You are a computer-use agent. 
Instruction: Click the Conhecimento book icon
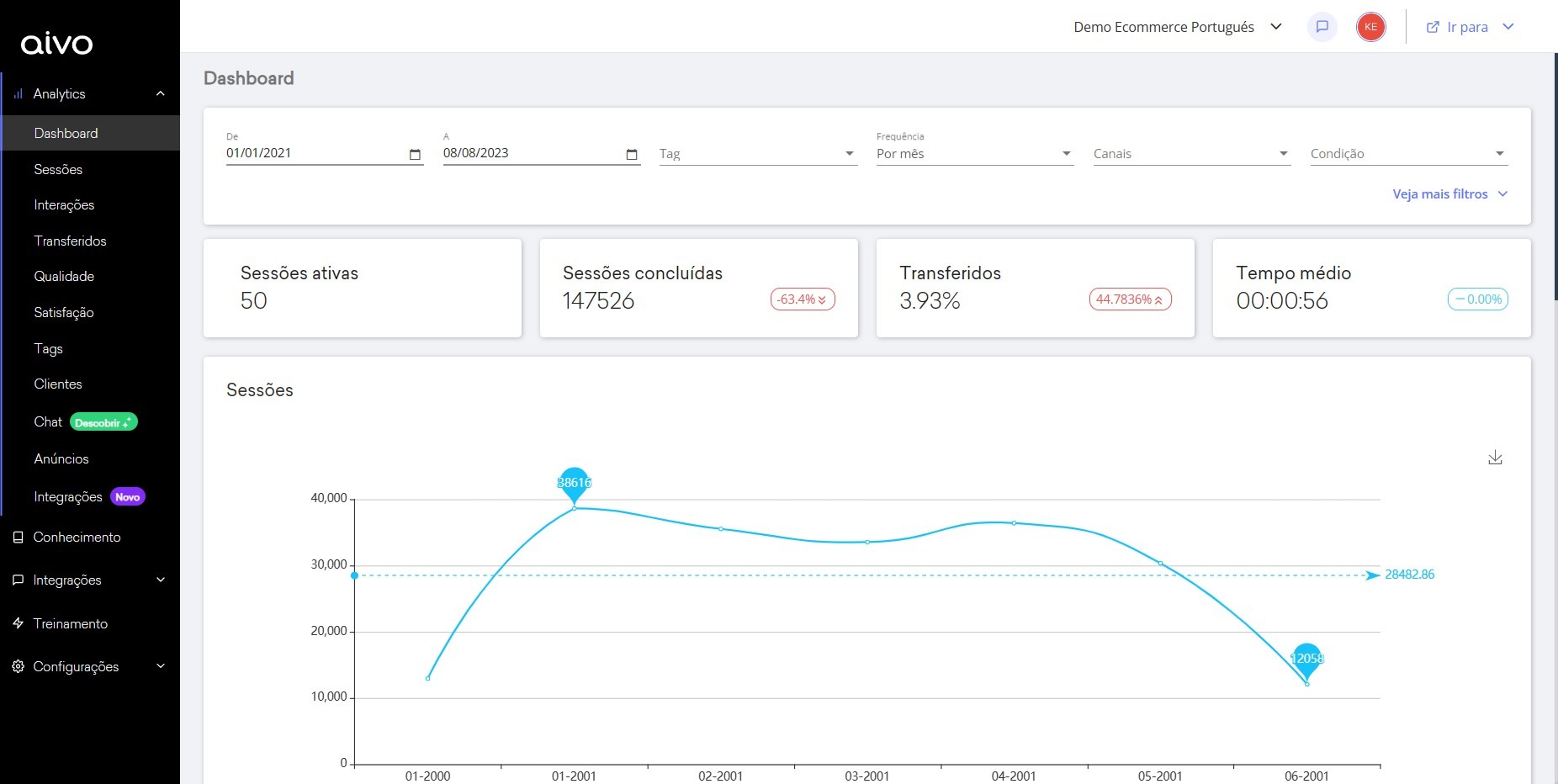point(18,538)
